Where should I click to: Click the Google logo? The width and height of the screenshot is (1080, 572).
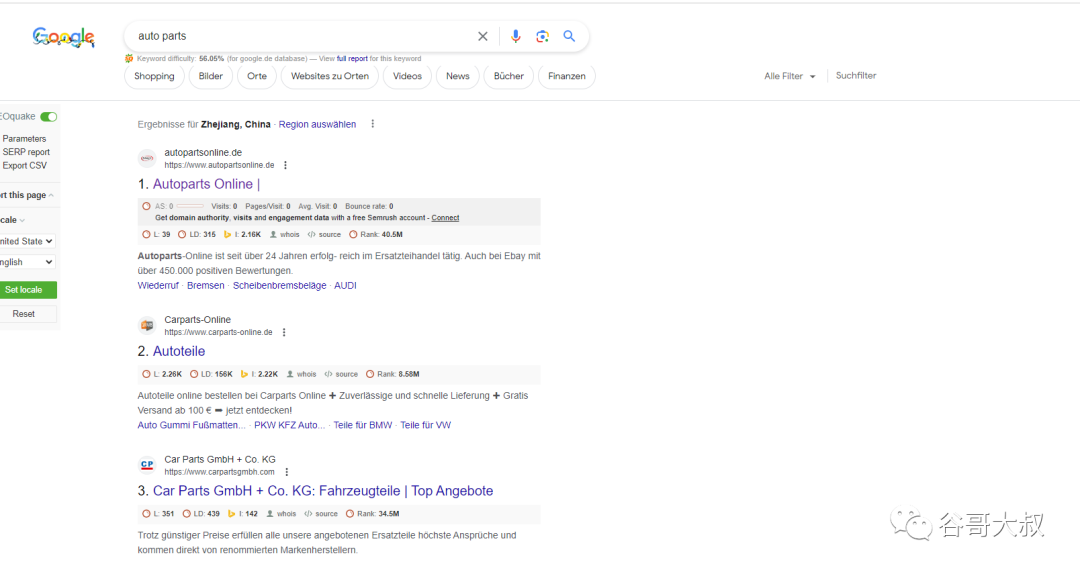[x=63, y=37]
